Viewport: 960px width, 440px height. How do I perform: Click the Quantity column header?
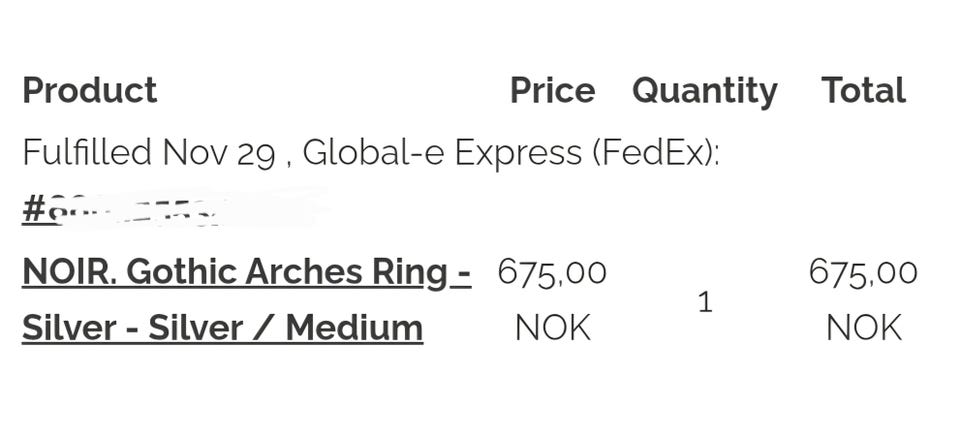(704, 91)
